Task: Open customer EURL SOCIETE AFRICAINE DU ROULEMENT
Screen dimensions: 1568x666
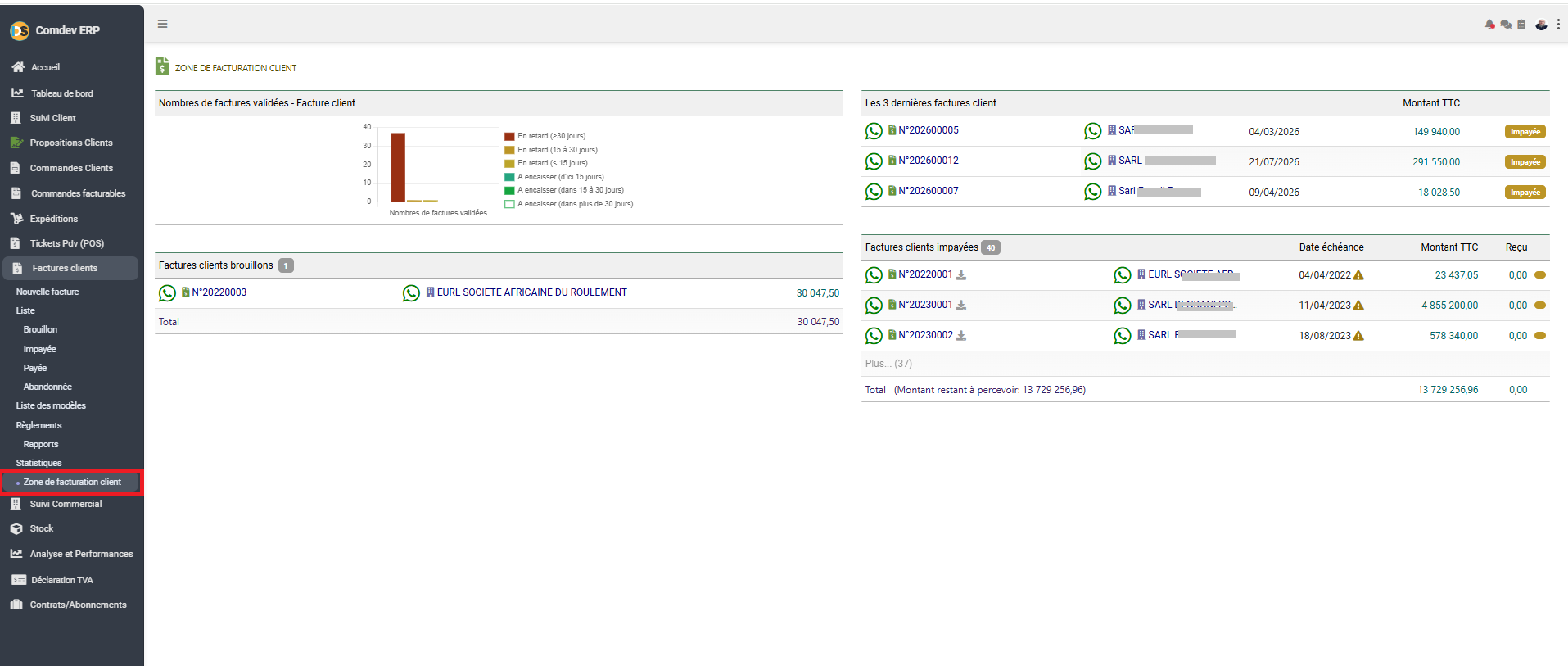Action: click(531, 292)
